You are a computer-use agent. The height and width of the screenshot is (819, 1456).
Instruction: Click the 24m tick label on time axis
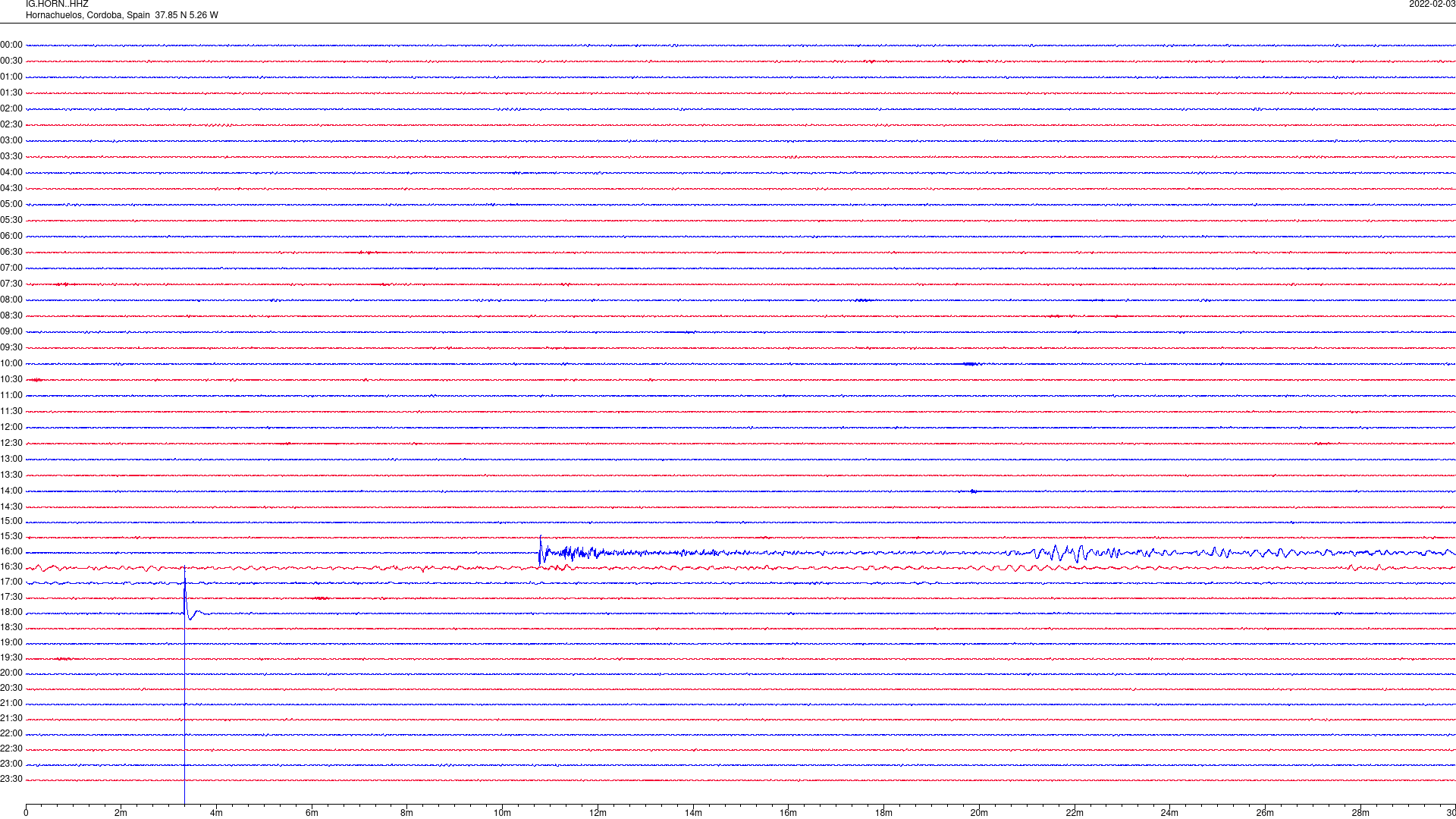[x=1169, y=813]
